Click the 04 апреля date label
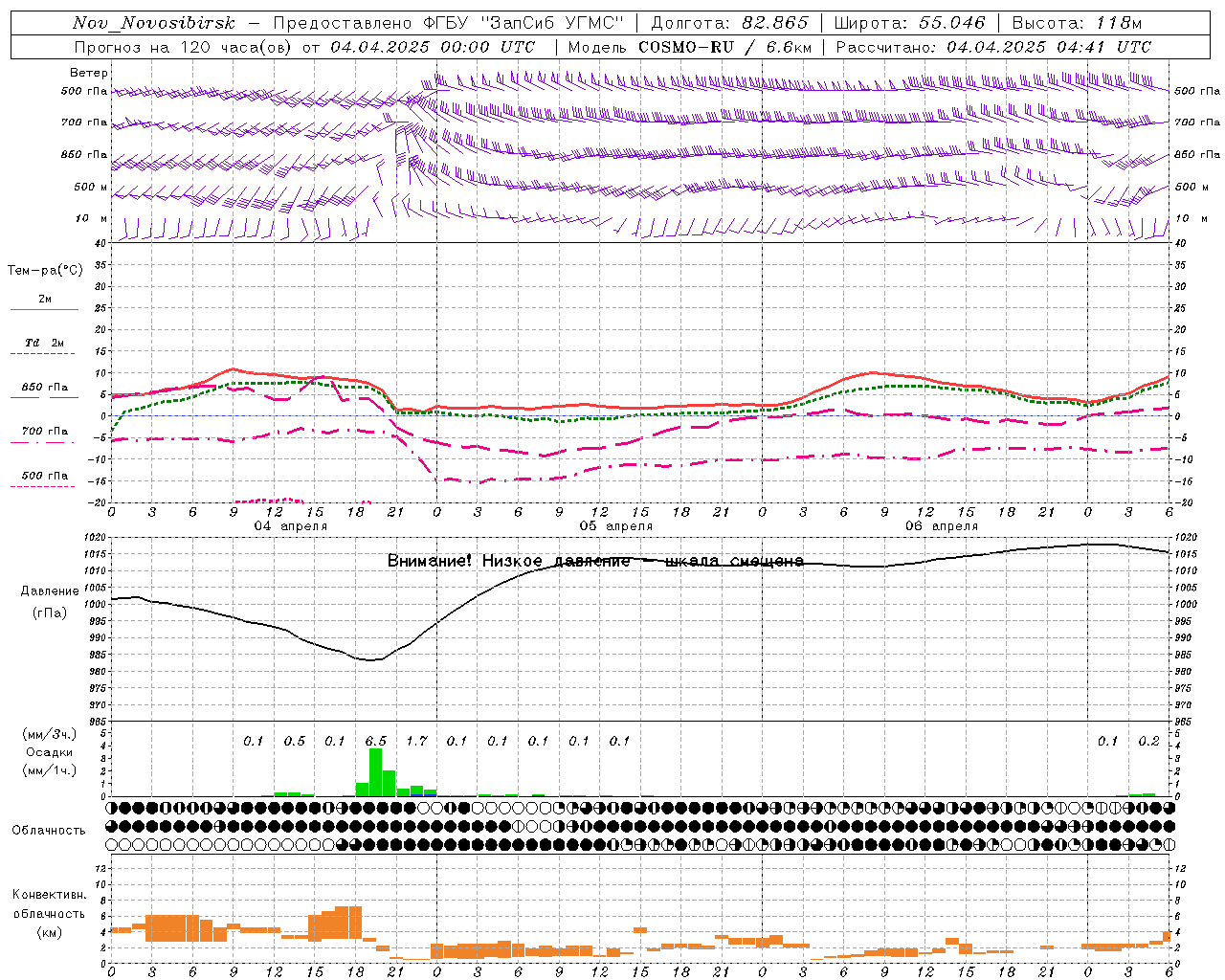This screenshot has width=1225, height=980. (x=290, y=526)
